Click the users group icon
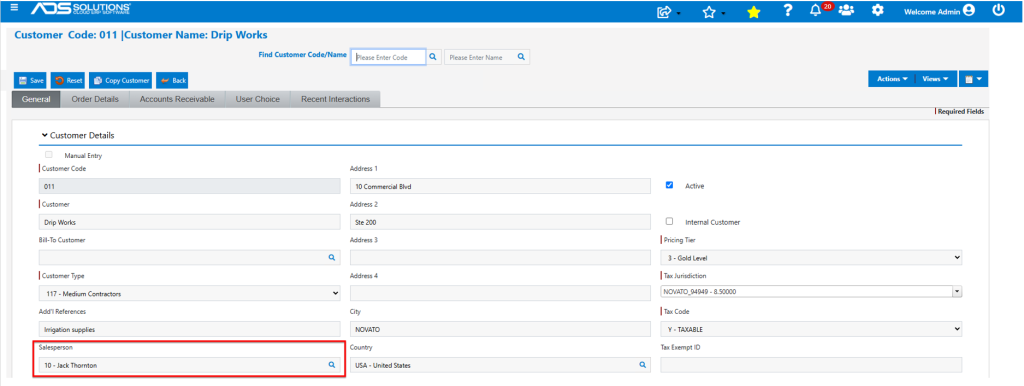Screen dimensions: 1024x386 [x=846, y=10]
